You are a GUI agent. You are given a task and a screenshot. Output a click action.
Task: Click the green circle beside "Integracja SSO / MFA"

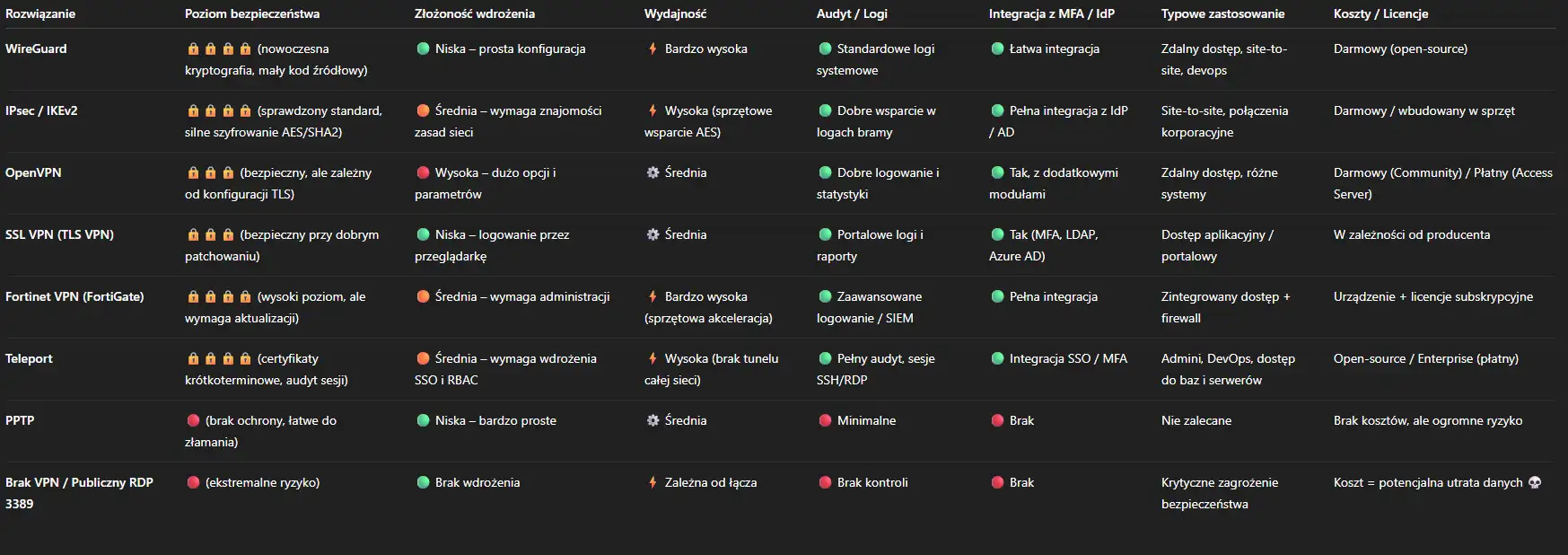coord(997,358)
